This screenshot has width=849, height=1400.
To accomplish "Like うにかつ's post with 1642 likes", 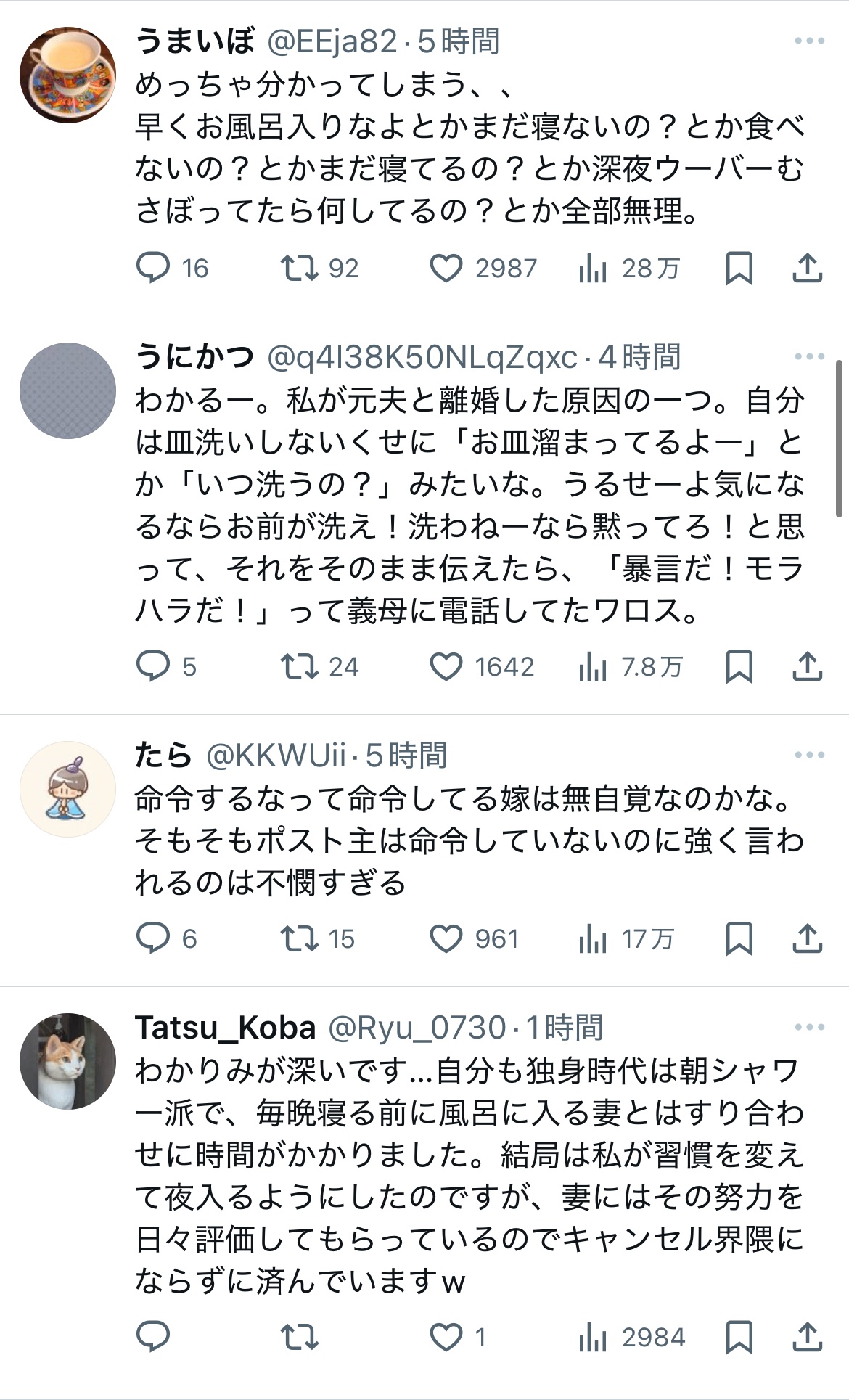I will (x=446, y=666).
